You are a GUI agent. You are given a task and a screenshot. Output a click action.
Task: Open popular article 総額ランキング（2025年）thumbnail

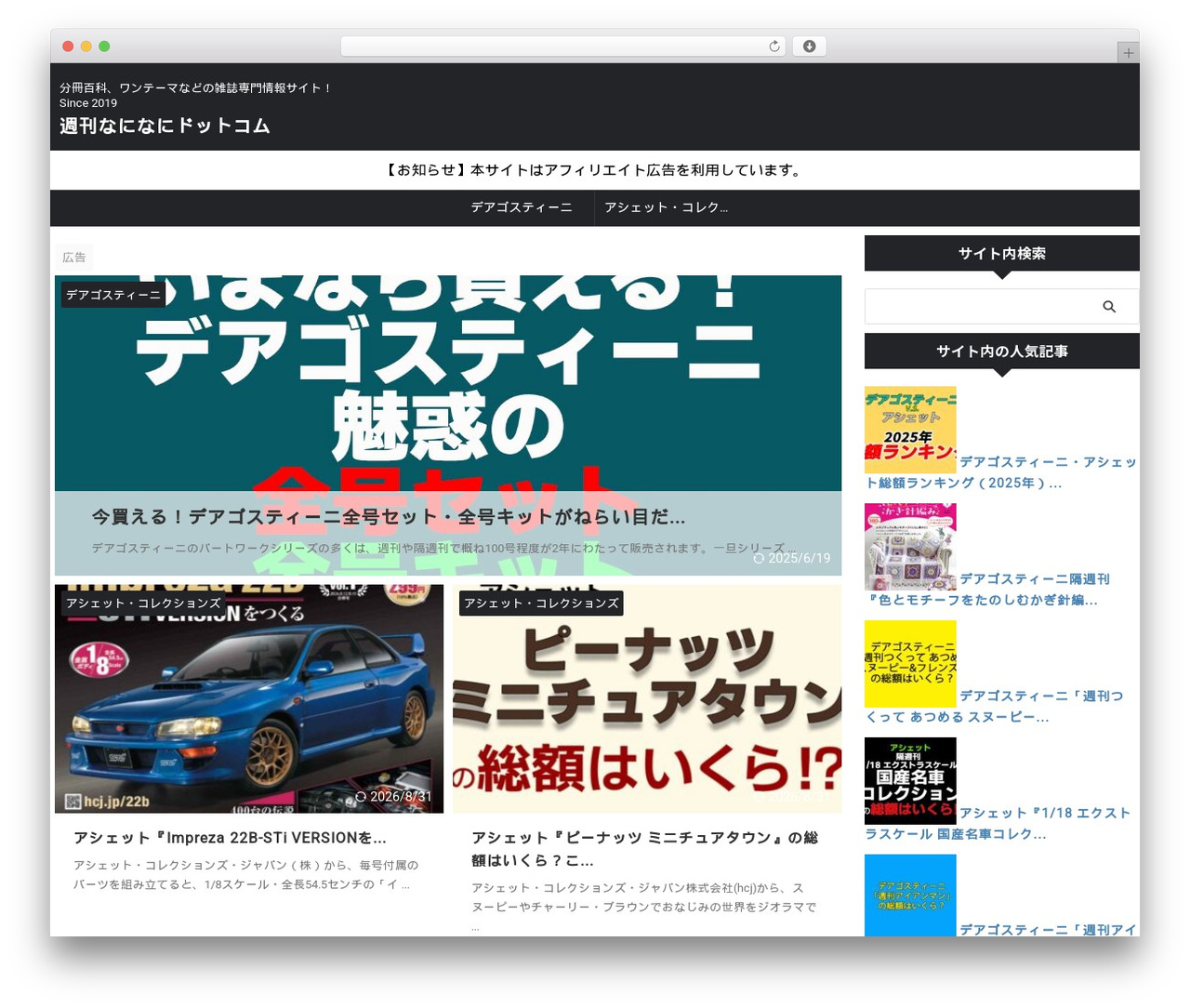pos(910,430)
